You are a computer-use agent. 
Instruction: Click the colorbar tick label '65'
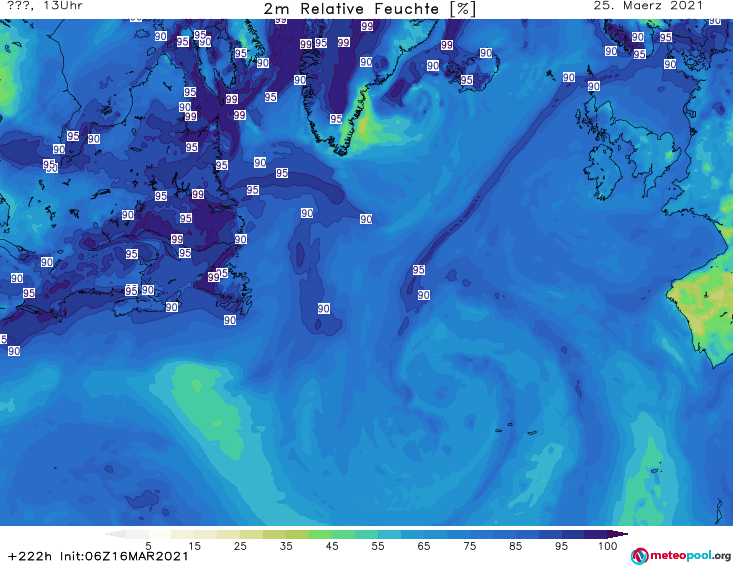click(423, 546)
